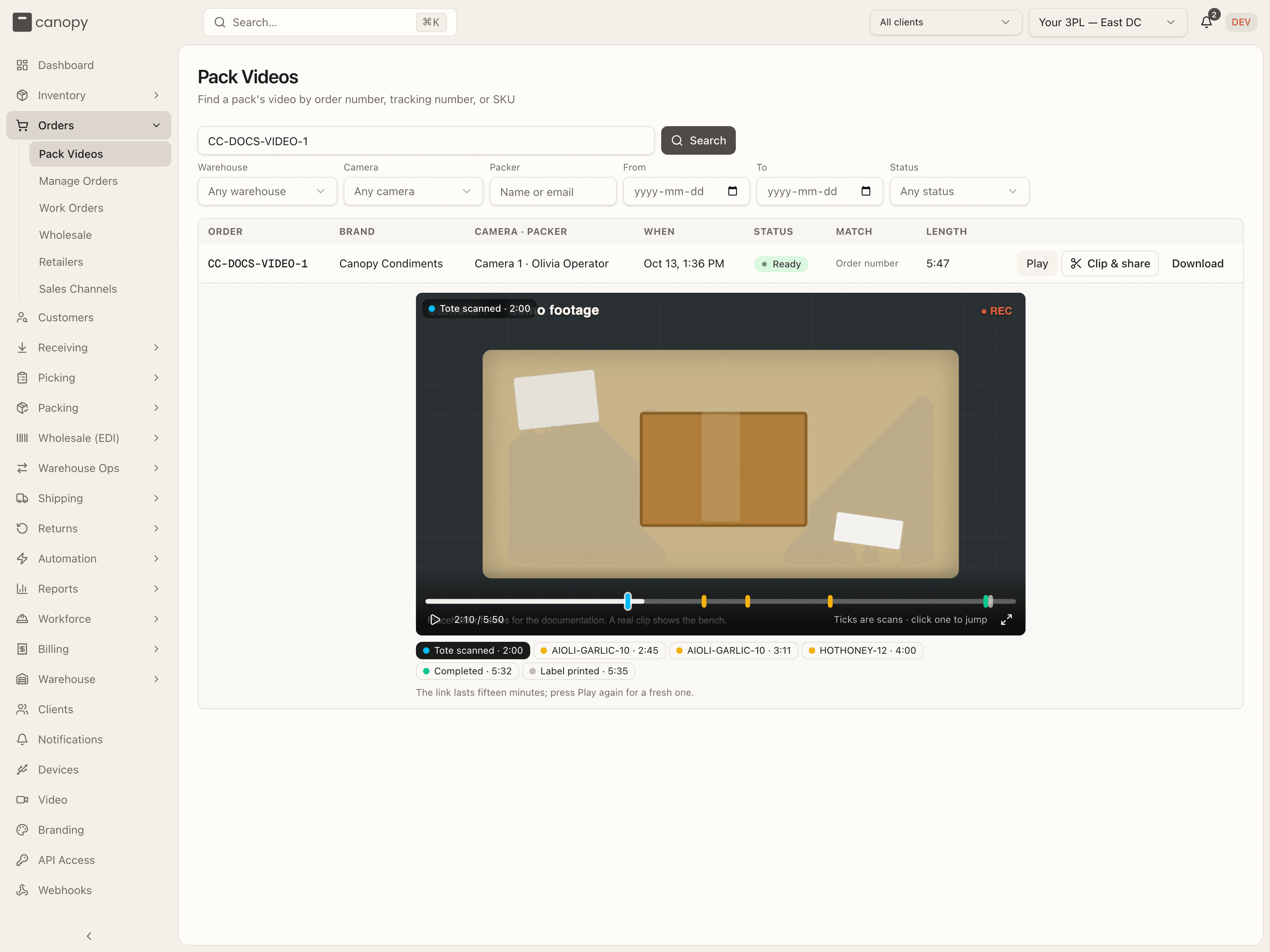Open the From date calendar picker icon
This screenshot has height=952, width=1270.
732,191
